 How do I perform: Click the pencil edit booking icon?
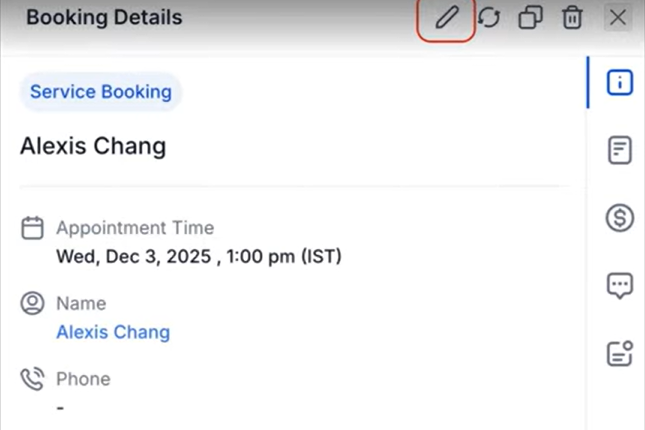(x=446, y=18)
